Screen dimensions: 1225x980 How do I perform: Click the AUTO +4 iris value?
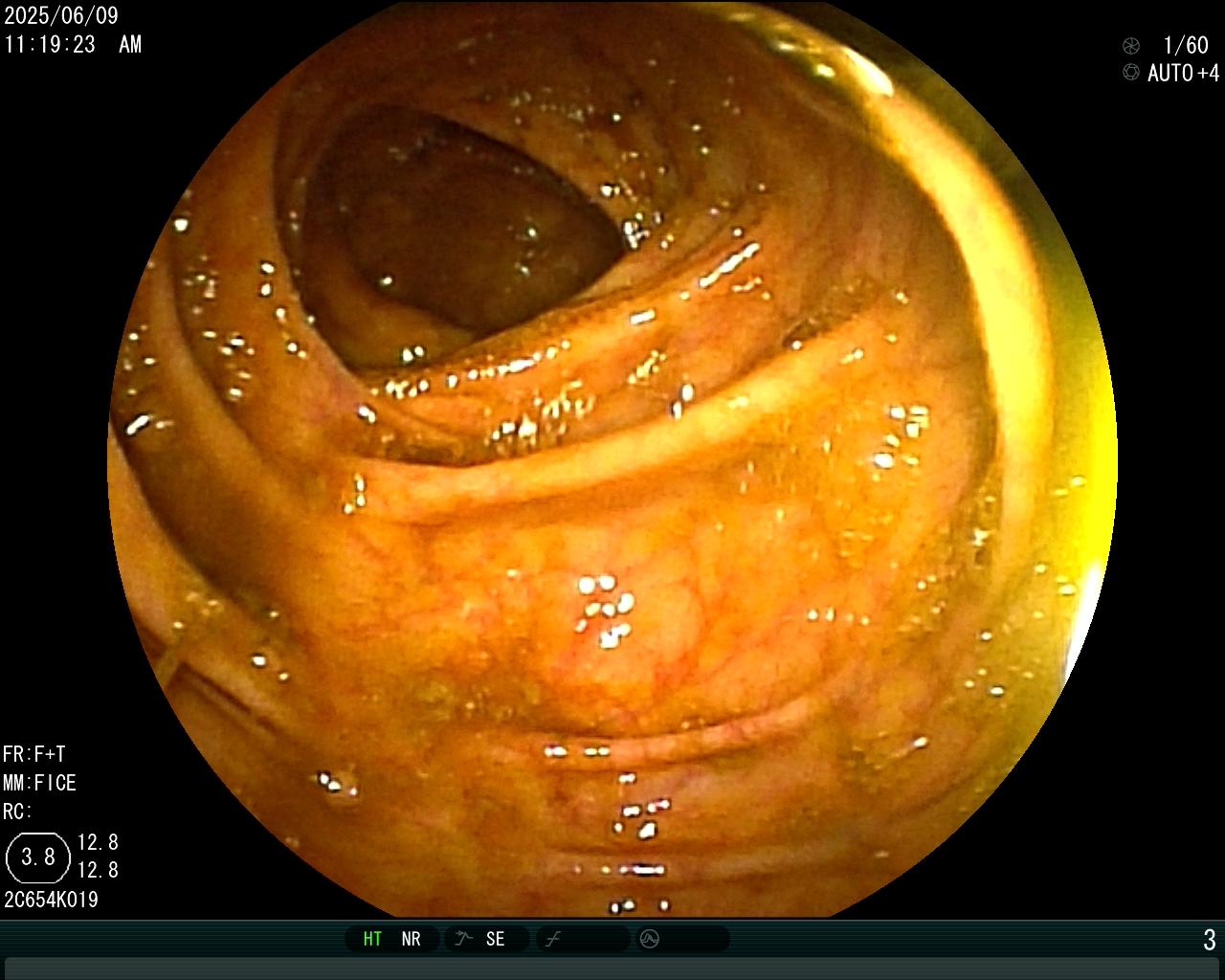click(1184, 73)
